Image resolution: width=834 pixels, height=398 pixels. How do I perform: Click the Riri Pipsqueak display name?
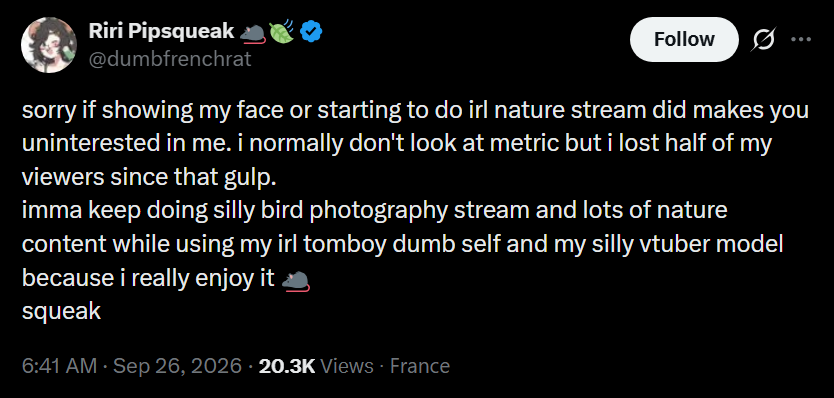[162, 32]
